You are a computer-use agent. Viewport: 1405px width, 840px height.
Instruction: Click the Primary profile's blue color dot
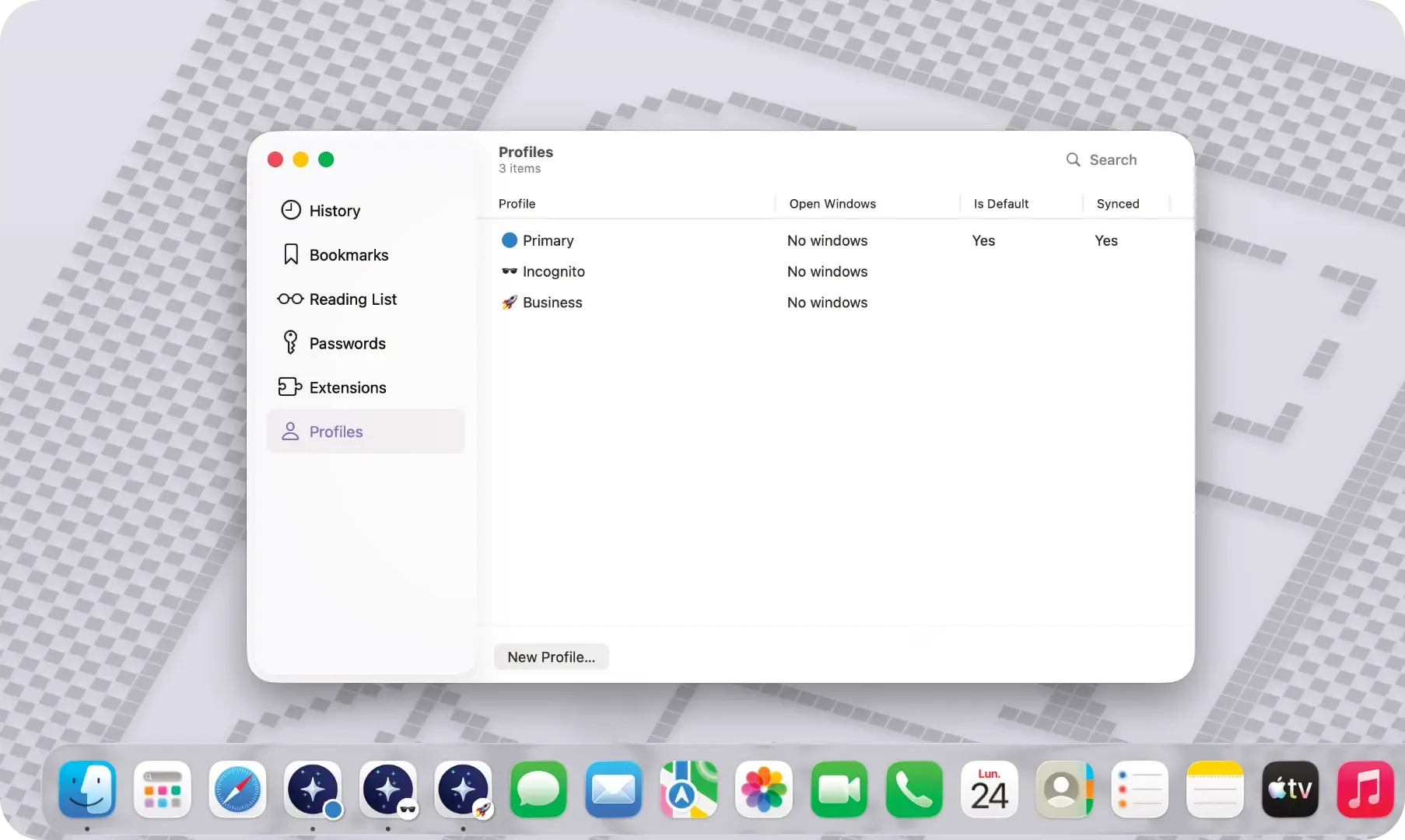[510, 240]
